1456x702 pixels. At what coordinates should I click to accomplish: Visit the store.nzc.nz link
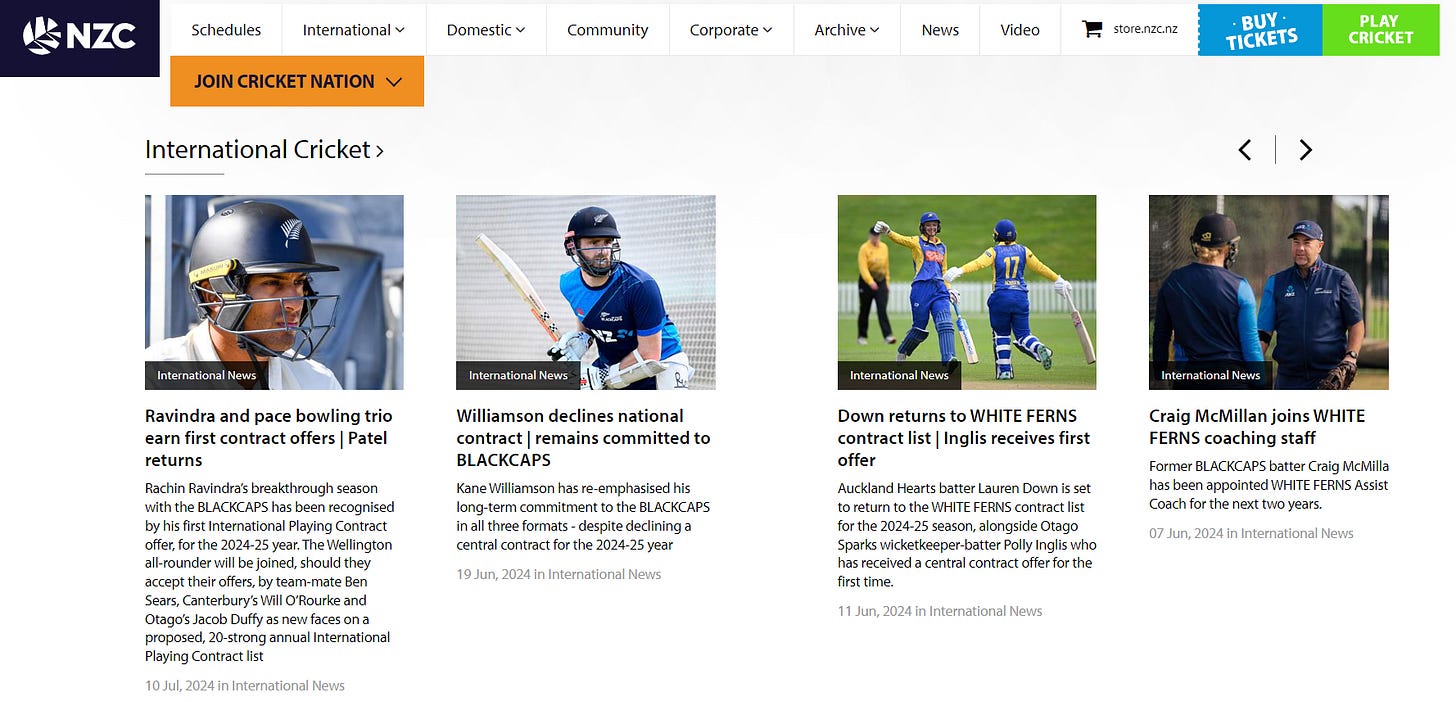point(1145,29)
